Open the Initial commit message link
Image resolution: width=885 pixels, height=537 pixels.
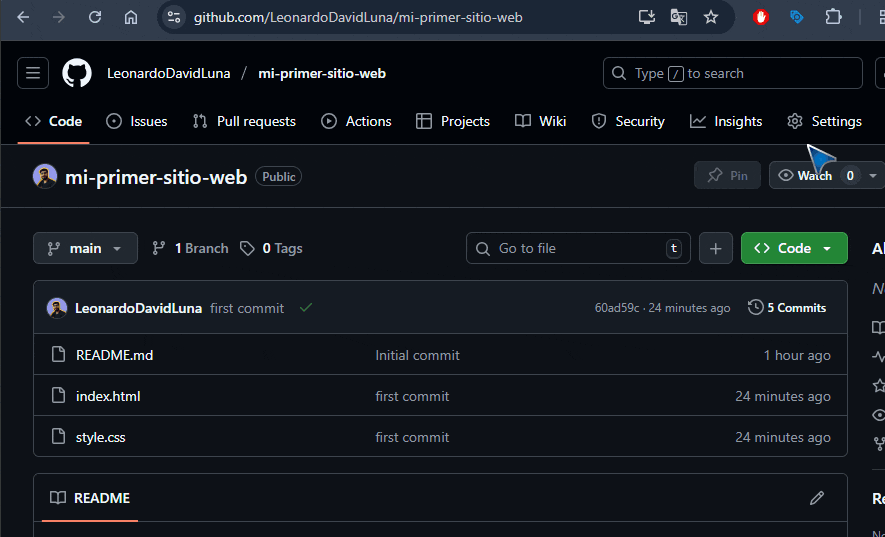pyautogui.click(x=417, y=355)
